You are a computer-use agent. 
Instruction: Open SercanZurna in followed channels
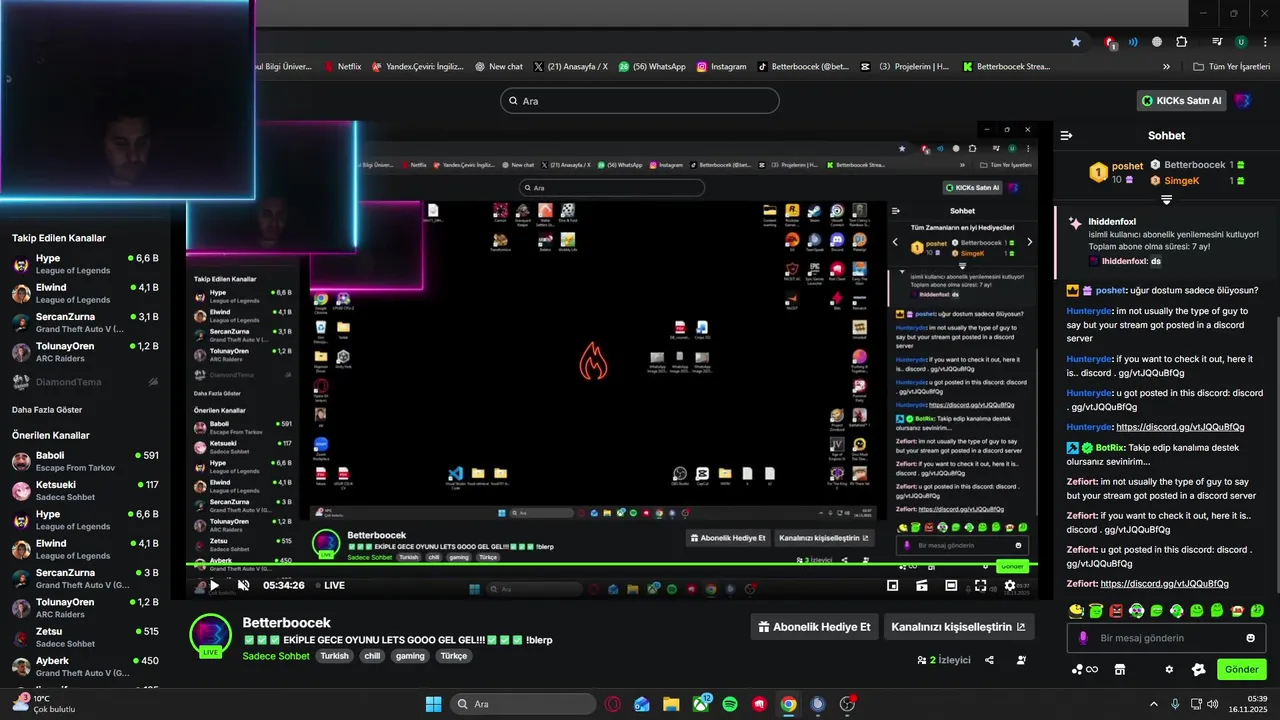point(85,322)
